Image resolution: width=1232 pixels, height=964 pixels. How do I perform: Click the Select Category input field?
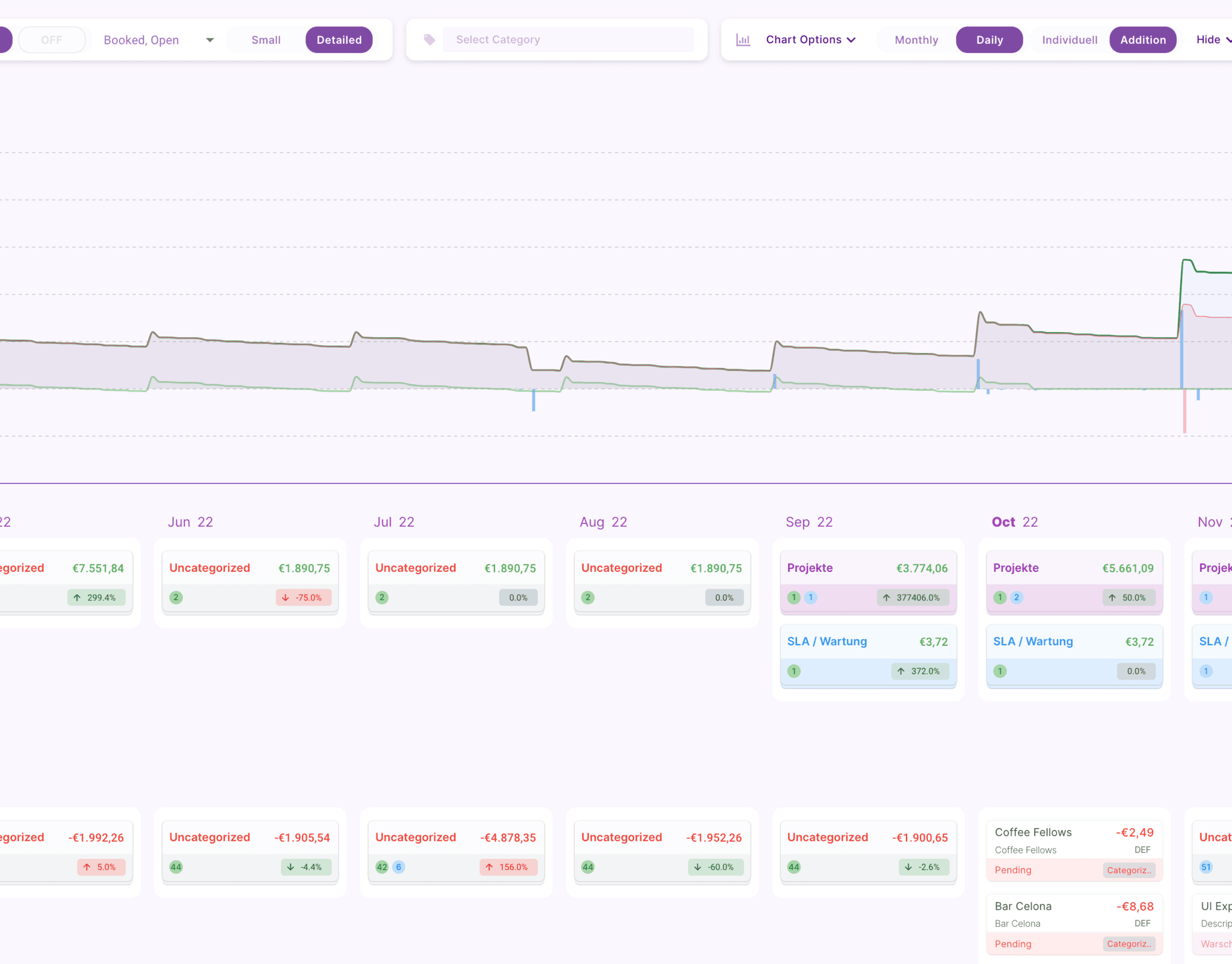point(568,40)
